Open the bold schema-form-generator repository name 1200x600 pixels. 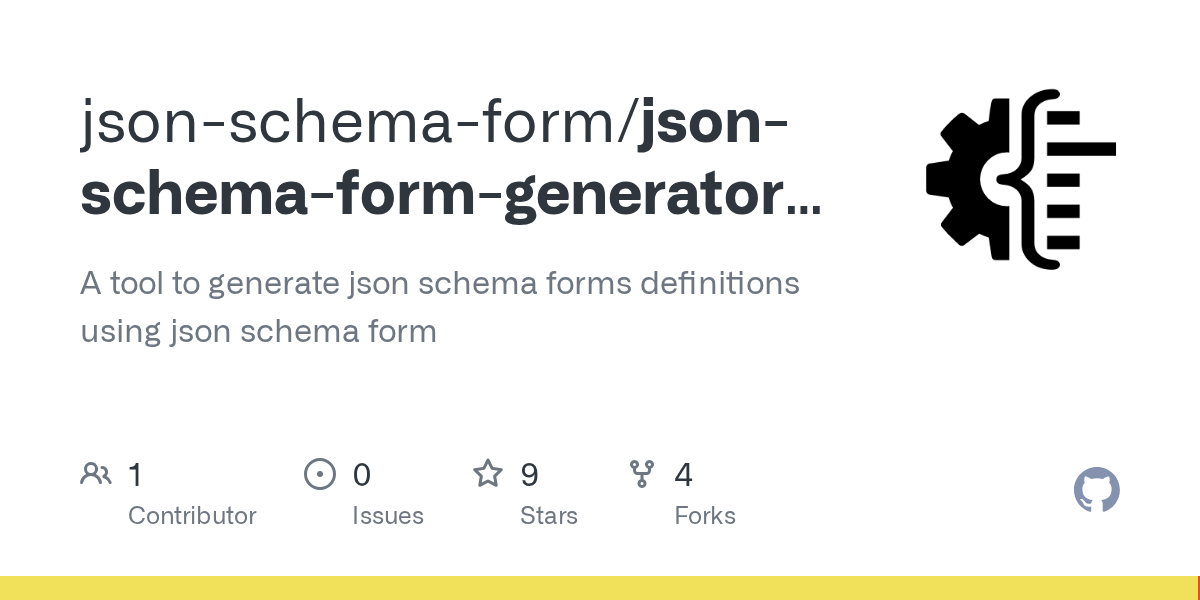[430, 193]
